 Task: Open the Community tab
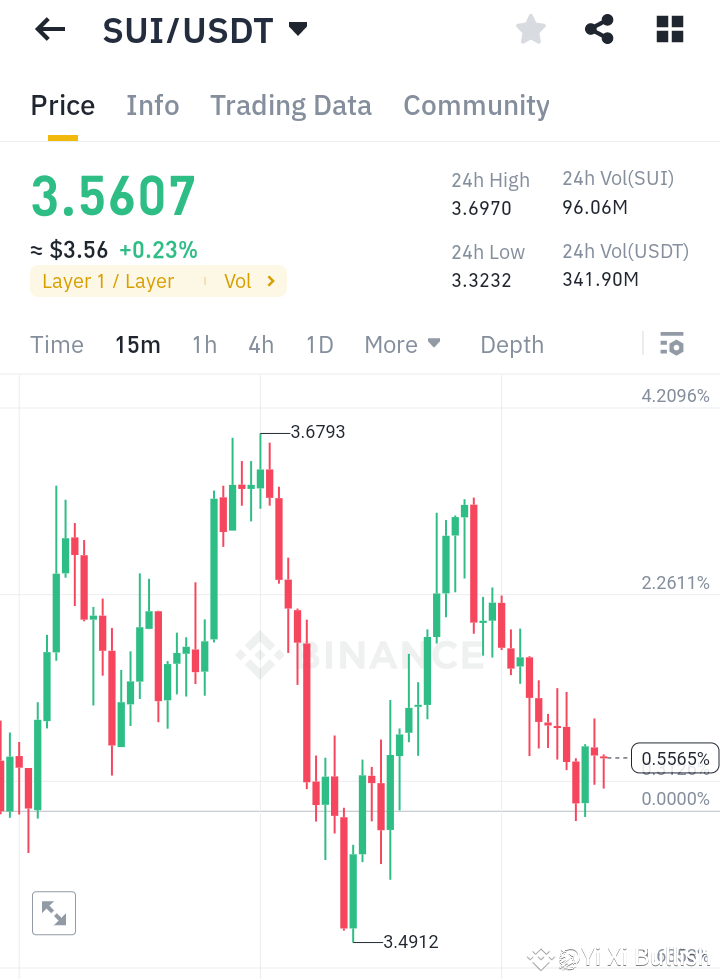point(476,105)
